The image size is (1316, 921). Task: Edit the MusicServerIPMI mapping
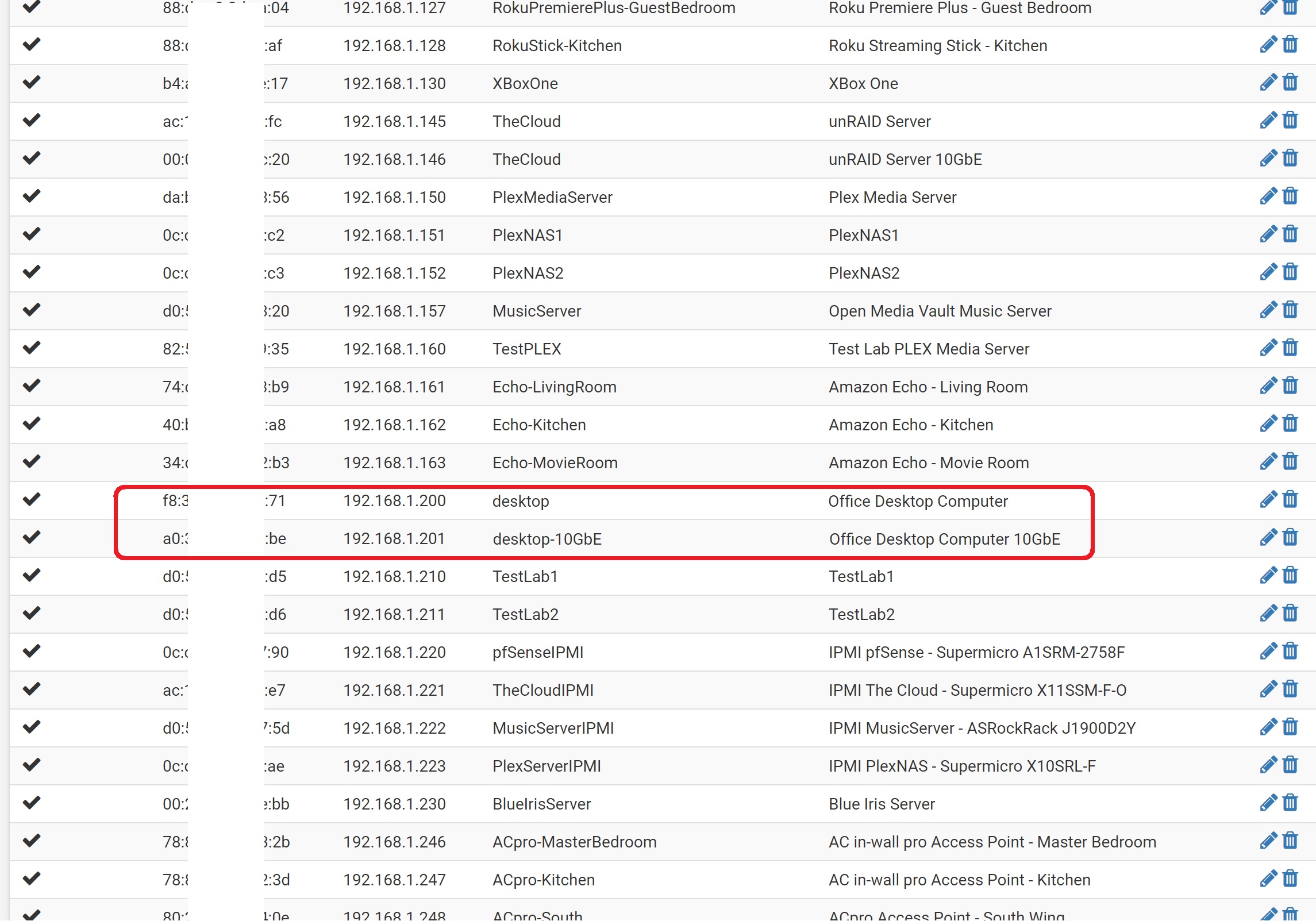tap(1268, 727)
